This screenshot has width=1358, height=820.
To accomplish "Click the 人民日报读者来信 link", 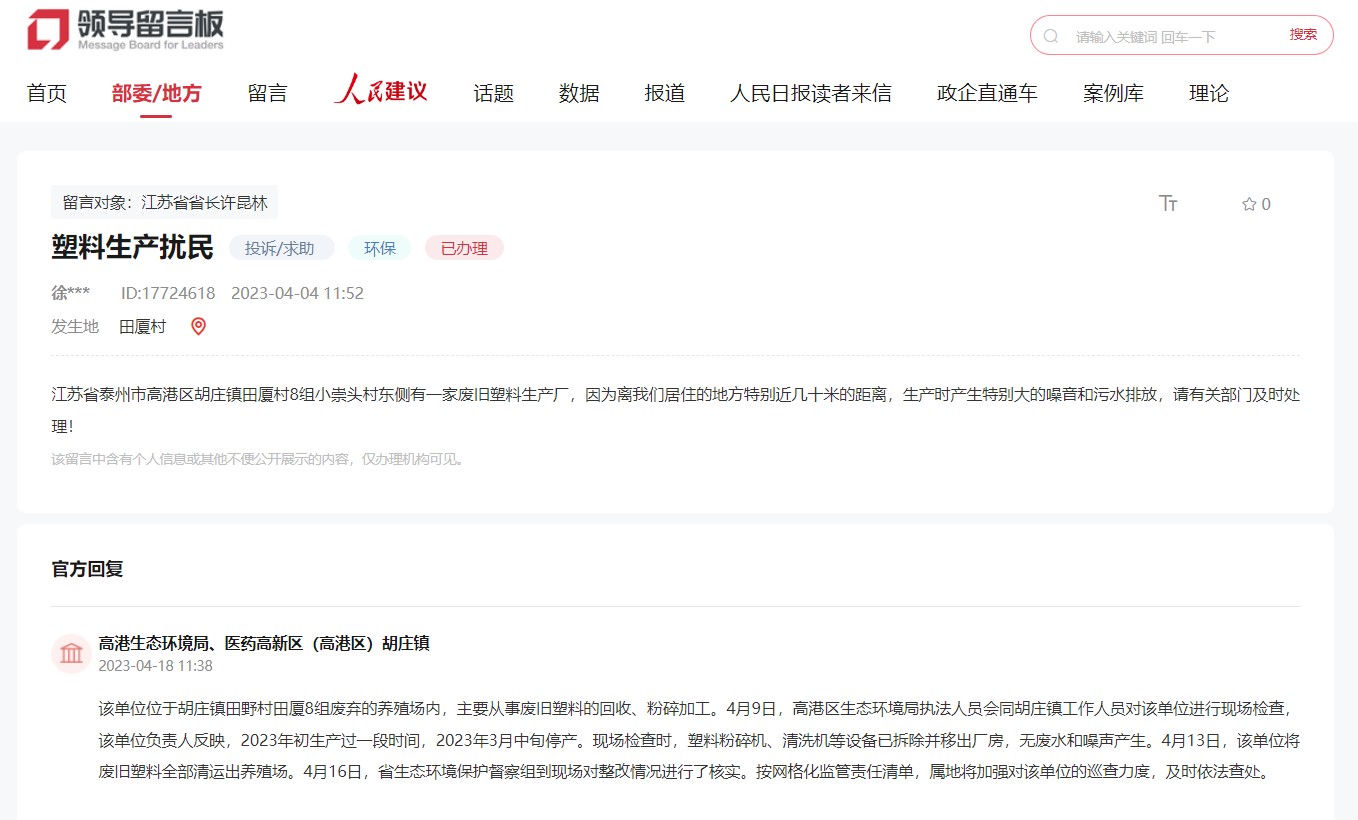I will point(811,92).
